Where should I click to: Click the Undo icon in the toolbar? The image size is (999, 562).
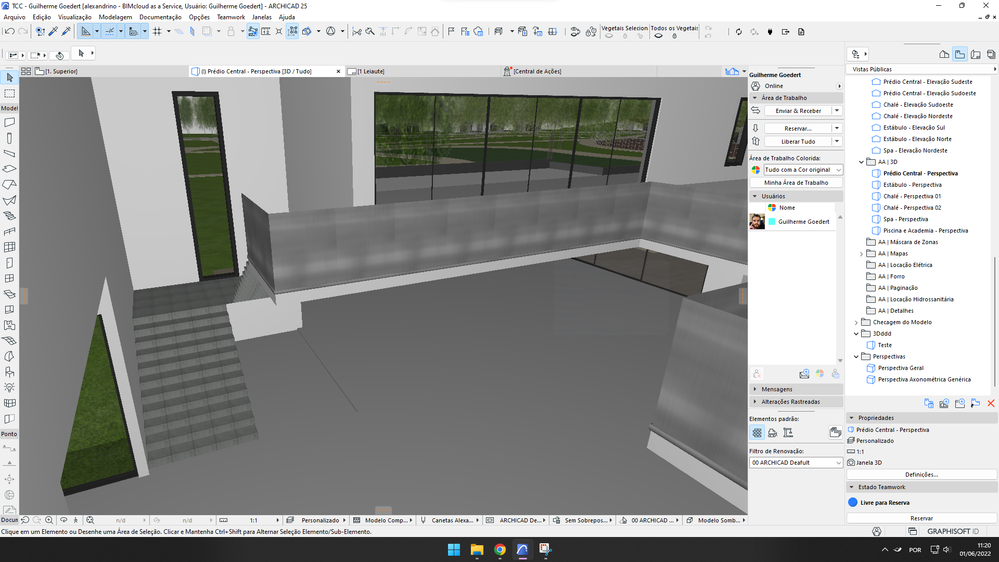tap(9, 32)
